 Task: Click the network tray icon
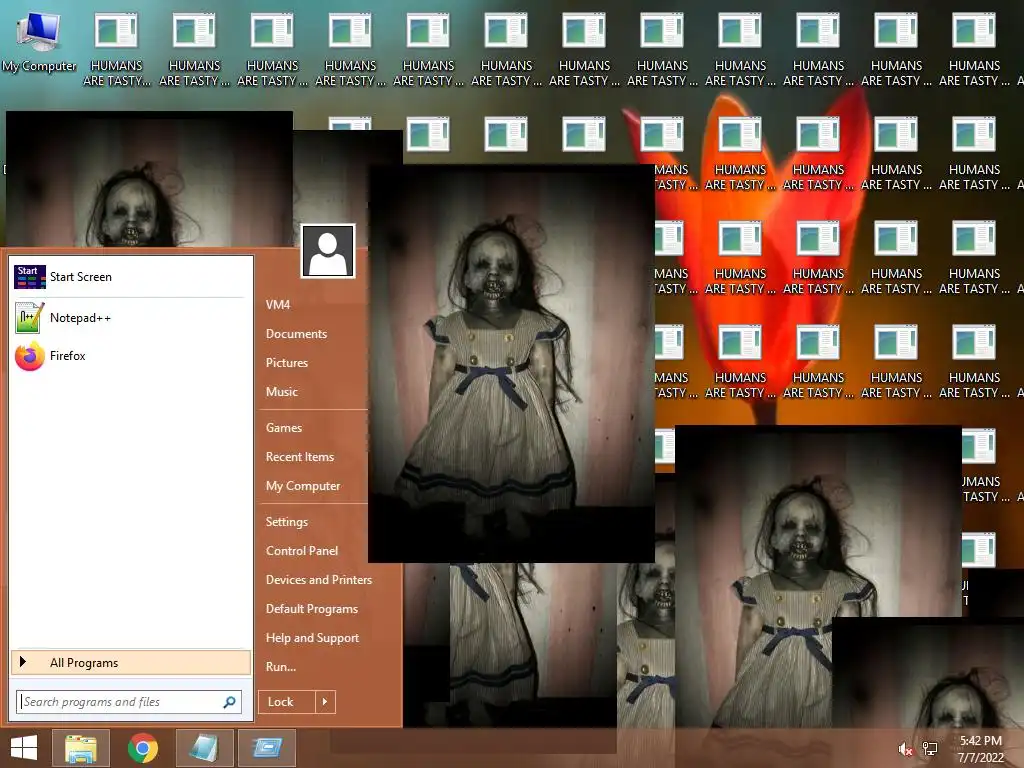(x=930, y=750)
